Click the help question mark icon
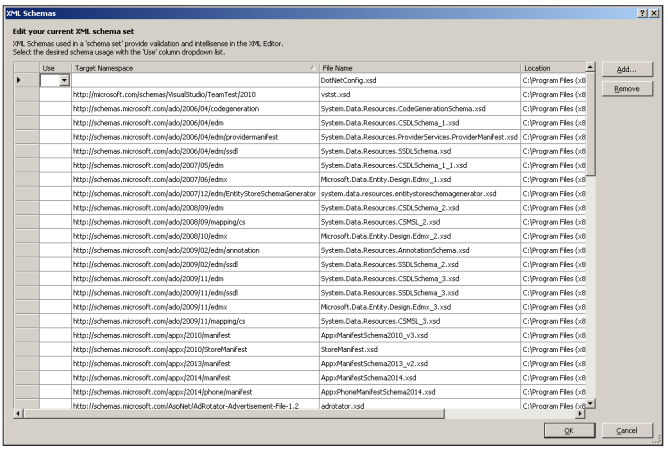Image resolution: width=668 pixels, height=451 pixels. [642, 13]
